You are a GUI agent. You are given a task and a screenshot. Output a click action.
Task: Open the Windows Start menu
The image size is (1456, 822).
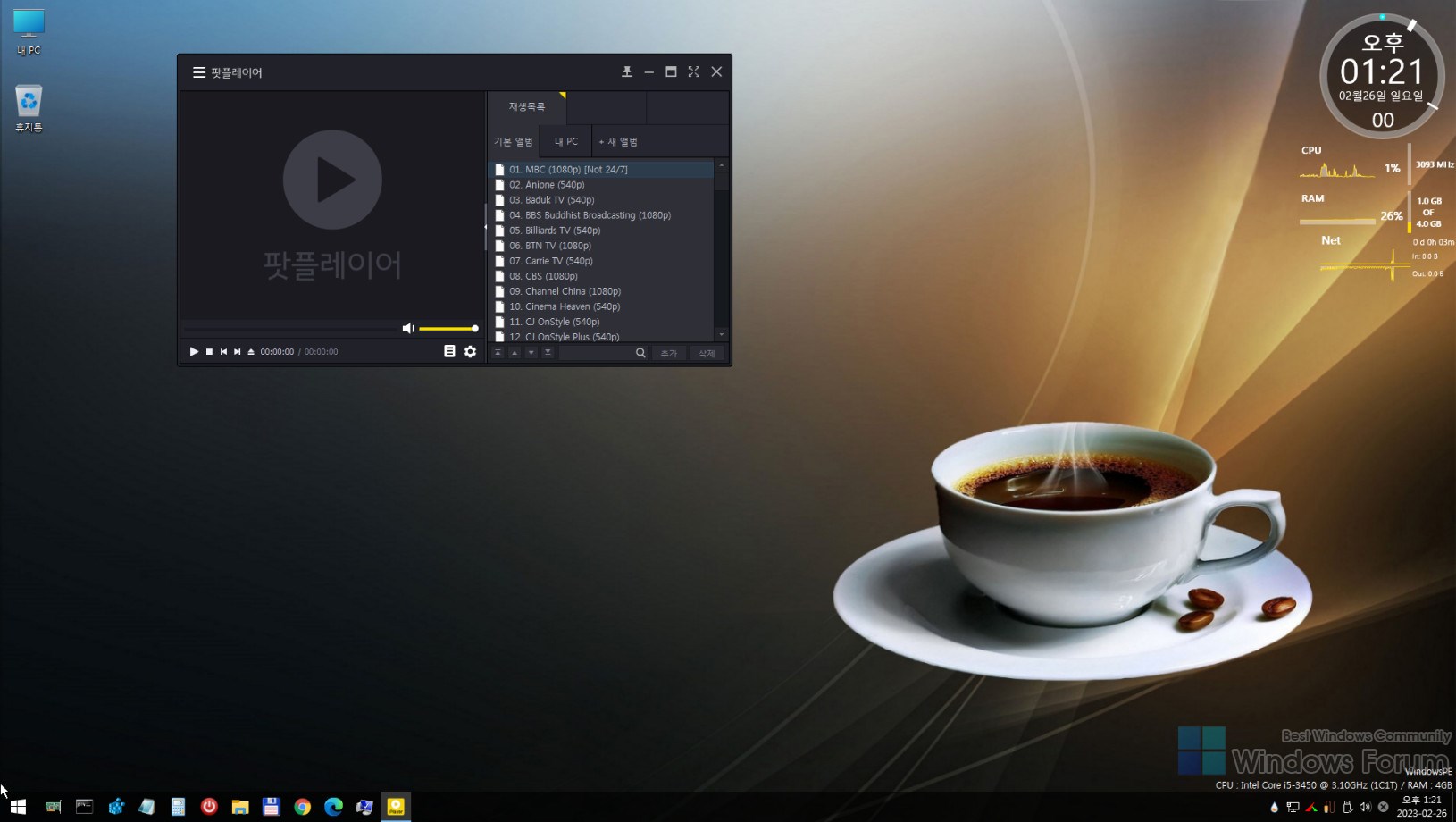coord(18,807)
